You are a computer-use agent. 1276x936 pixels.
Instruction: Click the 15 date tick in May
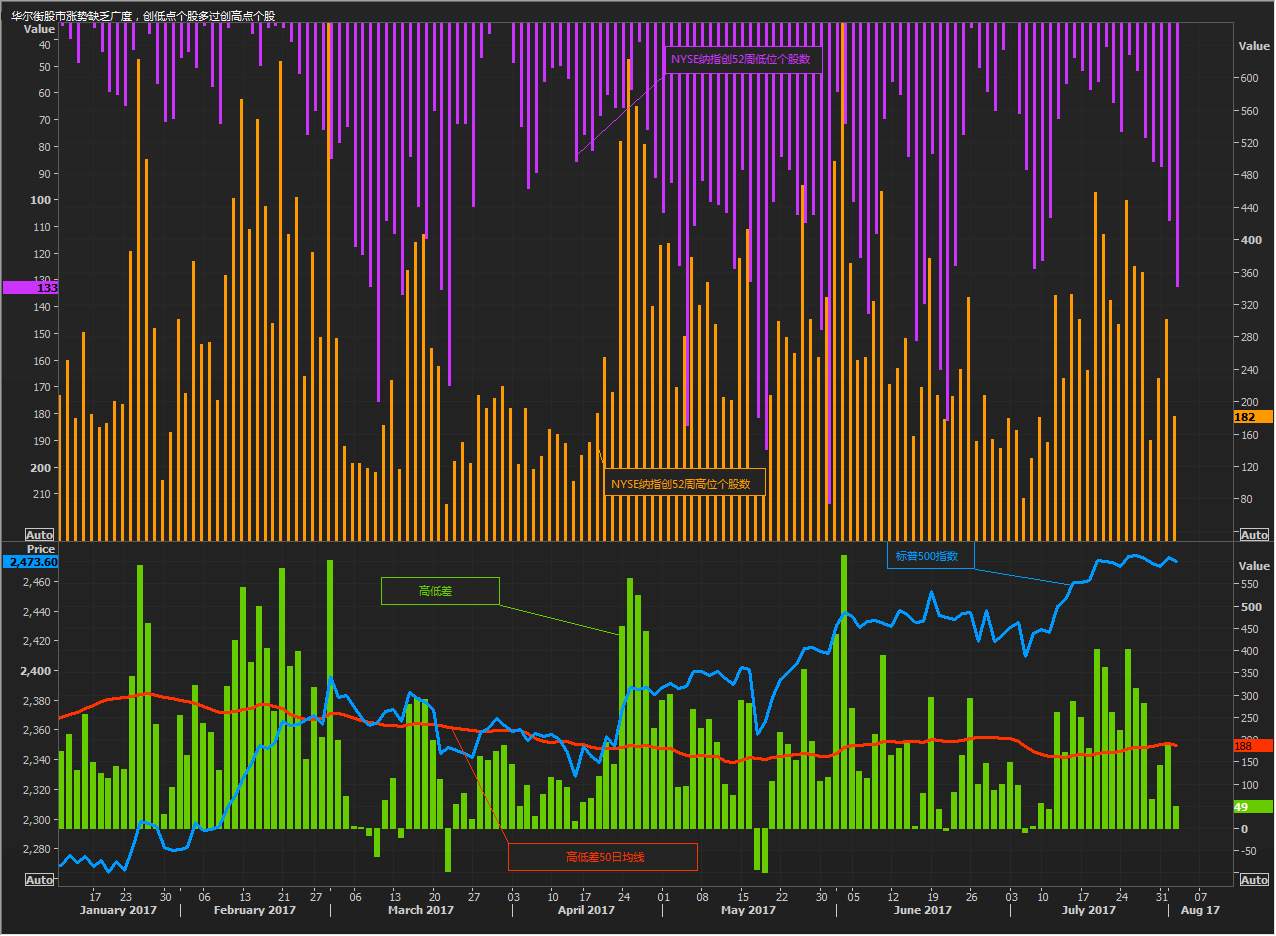pyautogui.click(x=742, y=896)
